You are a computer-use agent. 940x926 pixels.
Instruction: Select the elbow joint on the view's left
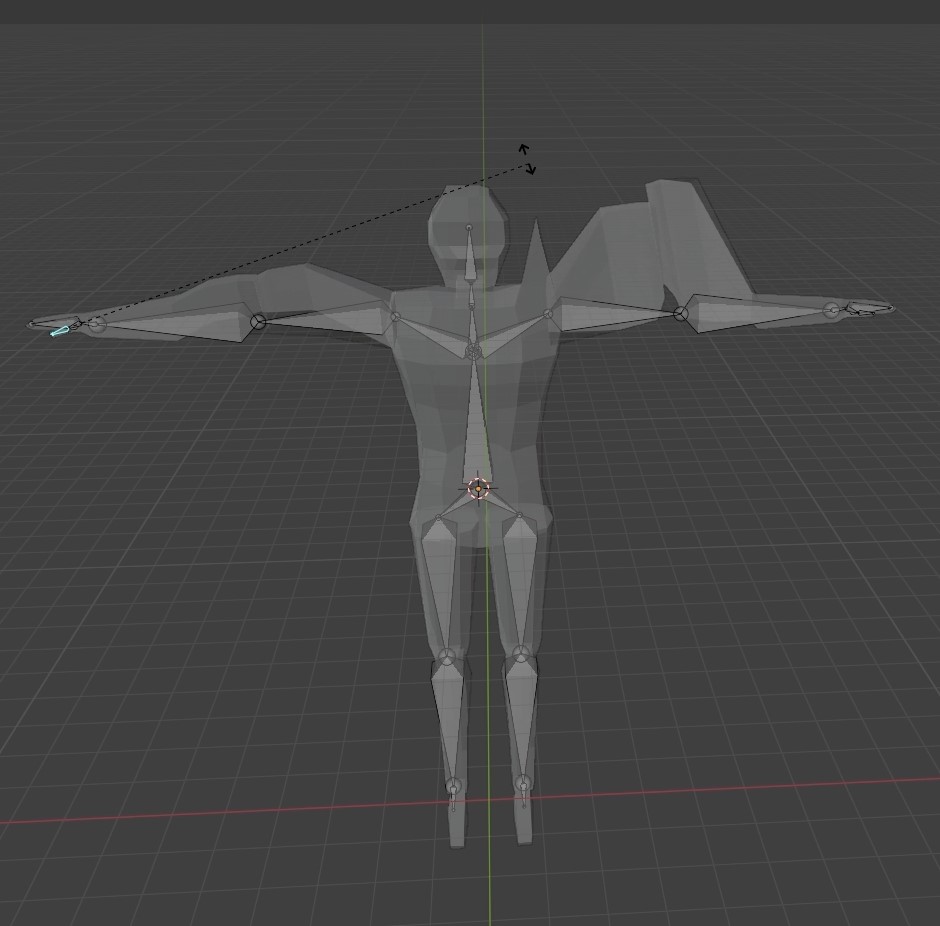[x=258, y=322]
